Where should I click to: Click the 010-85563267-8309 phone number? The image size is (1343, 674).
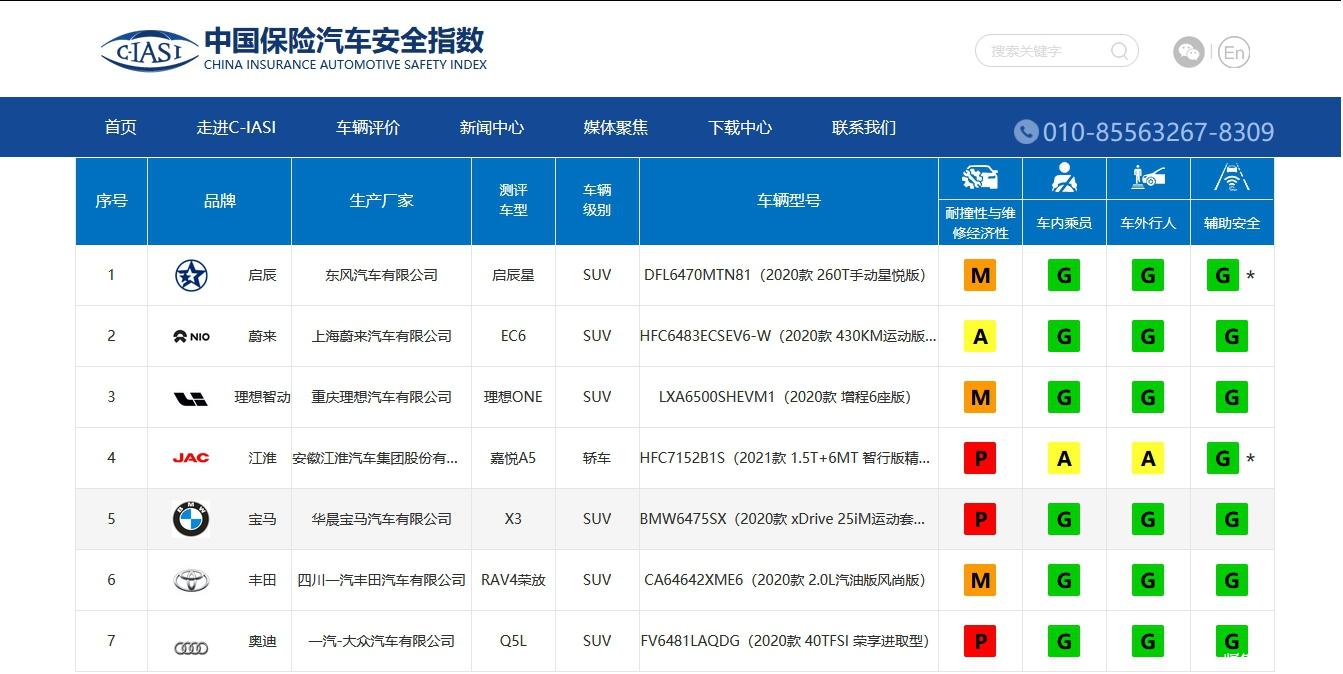click(x=1158, y=132)
